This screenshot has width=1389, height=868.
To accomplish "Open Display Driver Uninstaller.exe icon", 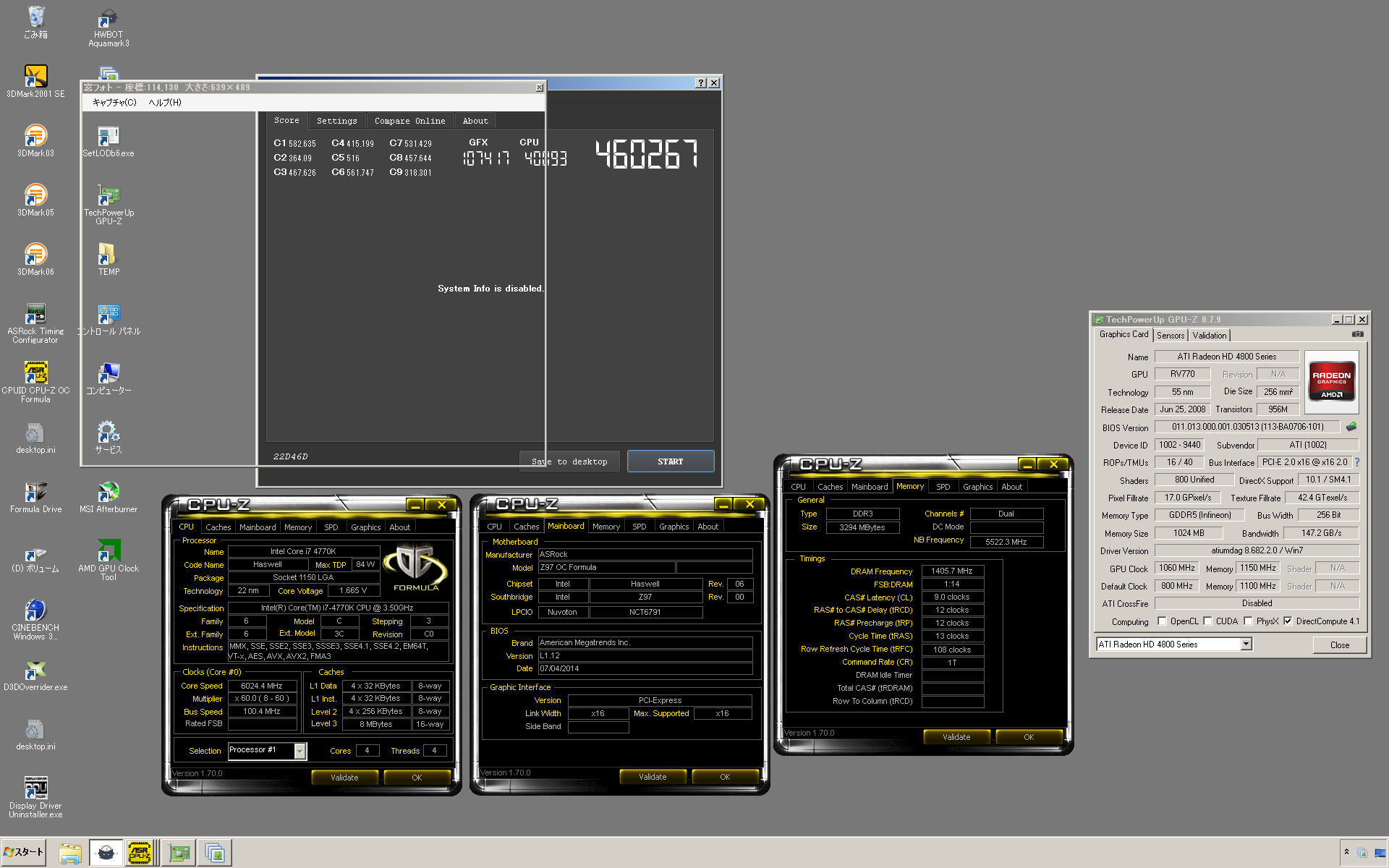I will tap(35, 797).
